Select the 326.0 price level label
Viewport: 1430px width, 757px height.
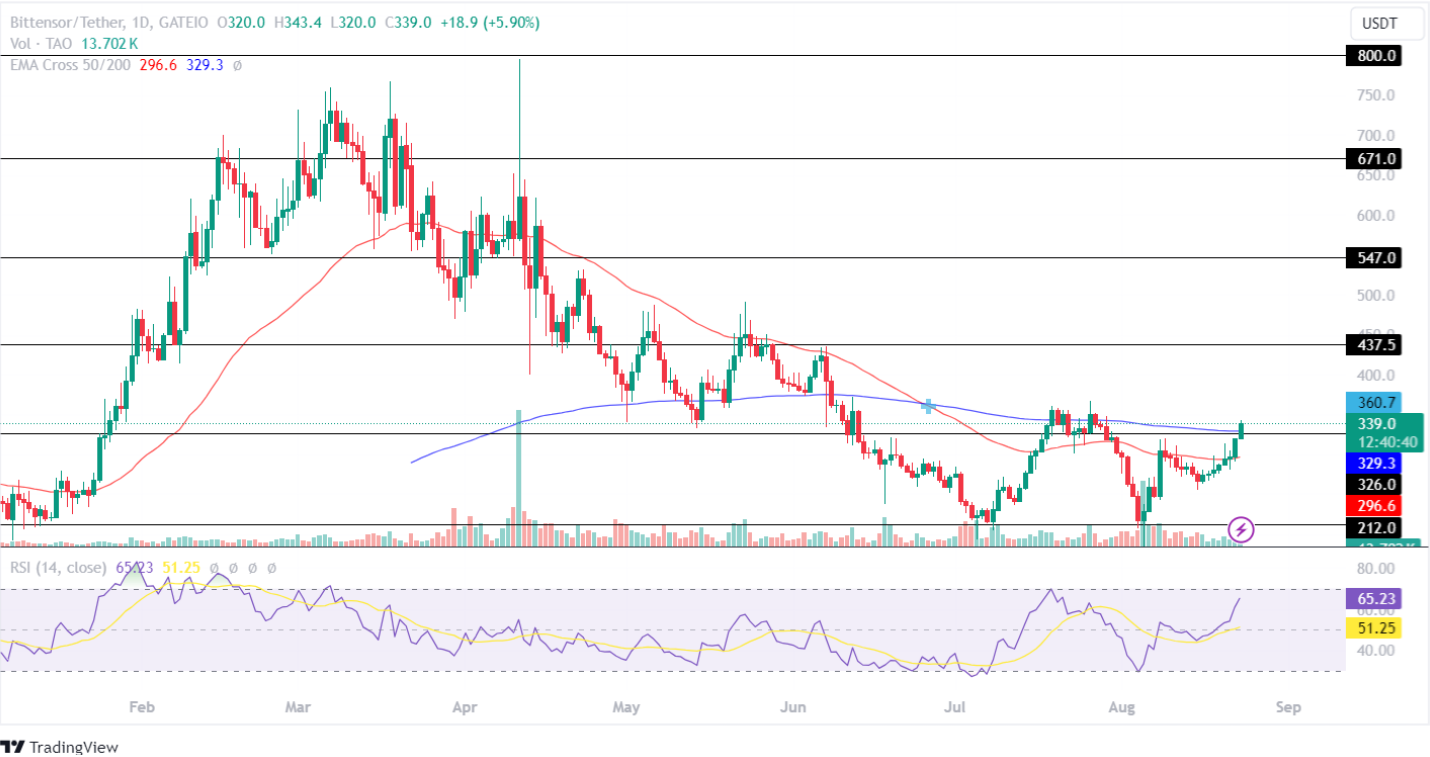pos(1373,484)
